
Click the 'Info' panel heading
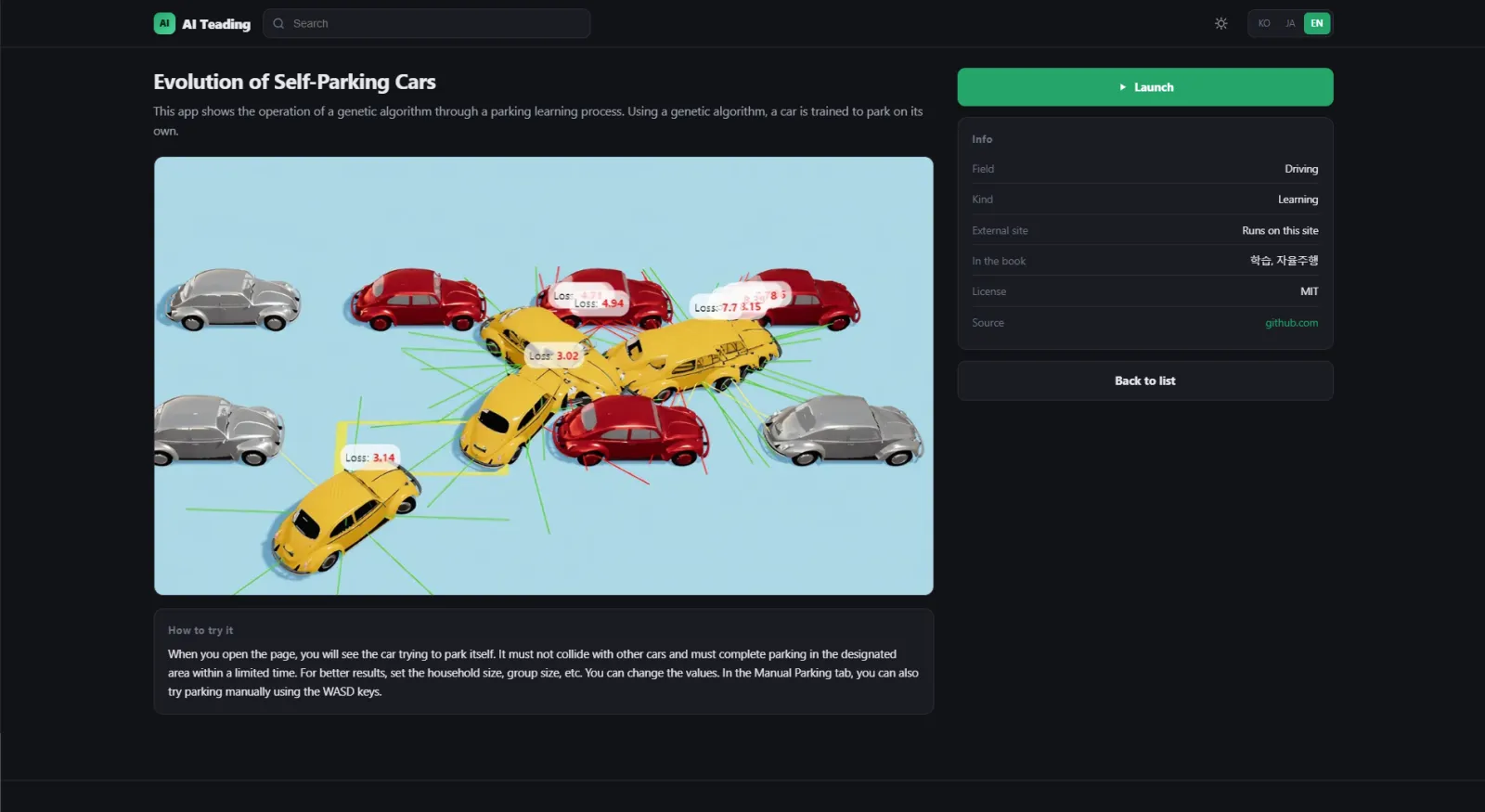tap(982, 139)
